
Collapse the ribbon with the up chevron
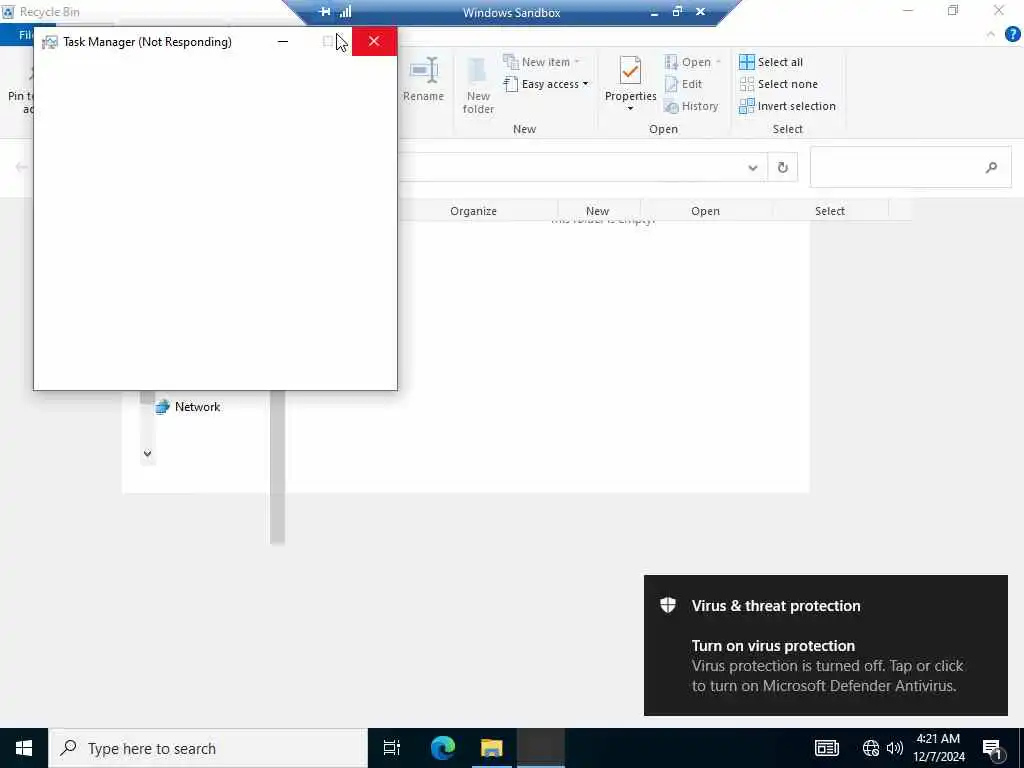(991, 34)
